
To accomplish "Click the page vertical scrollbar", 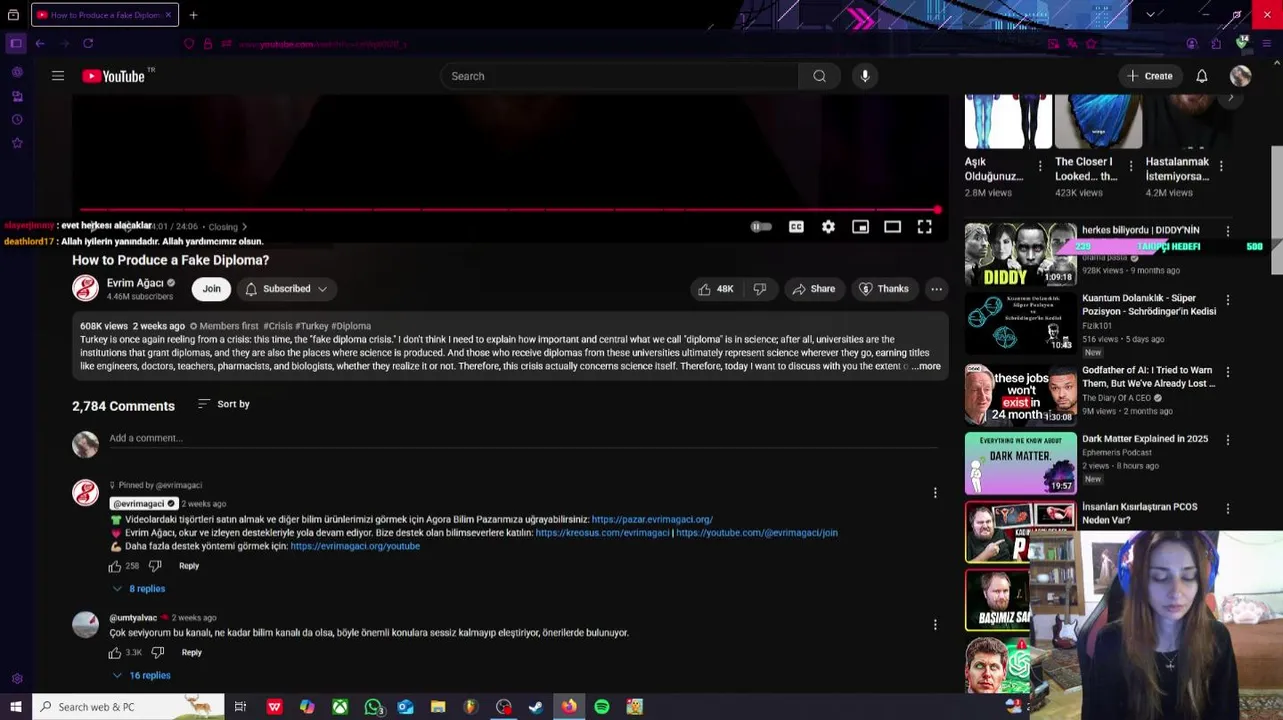I will [1276, 210].
